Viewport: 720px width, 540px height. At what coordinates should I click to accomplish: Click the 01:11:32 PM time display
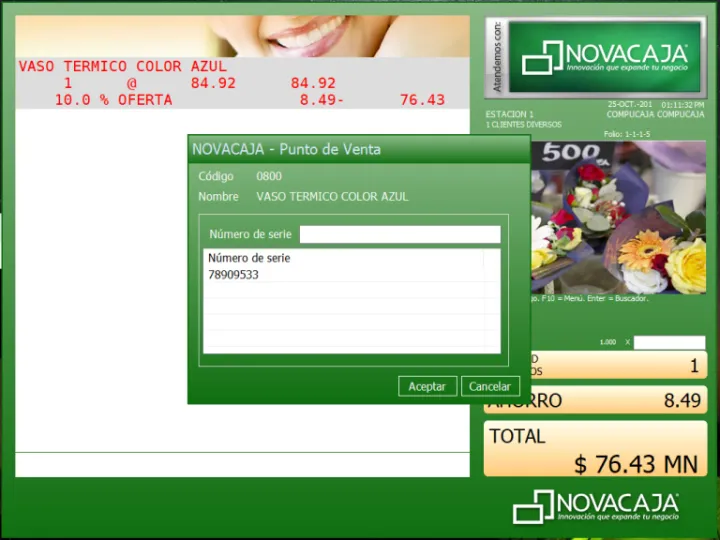683,105
